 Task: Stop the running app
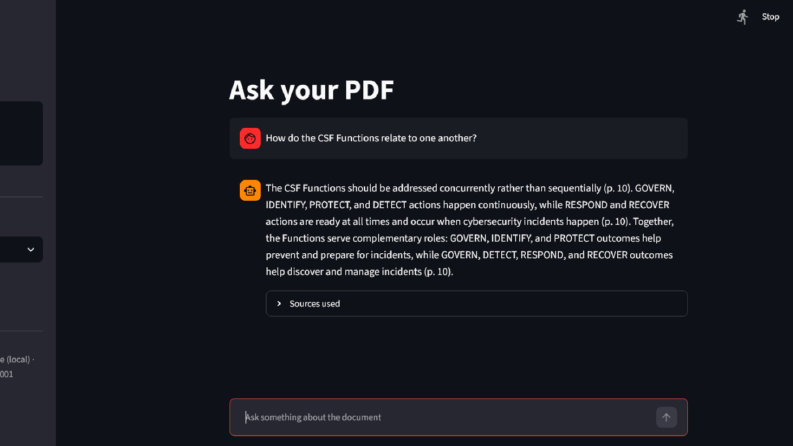(770, 17)
